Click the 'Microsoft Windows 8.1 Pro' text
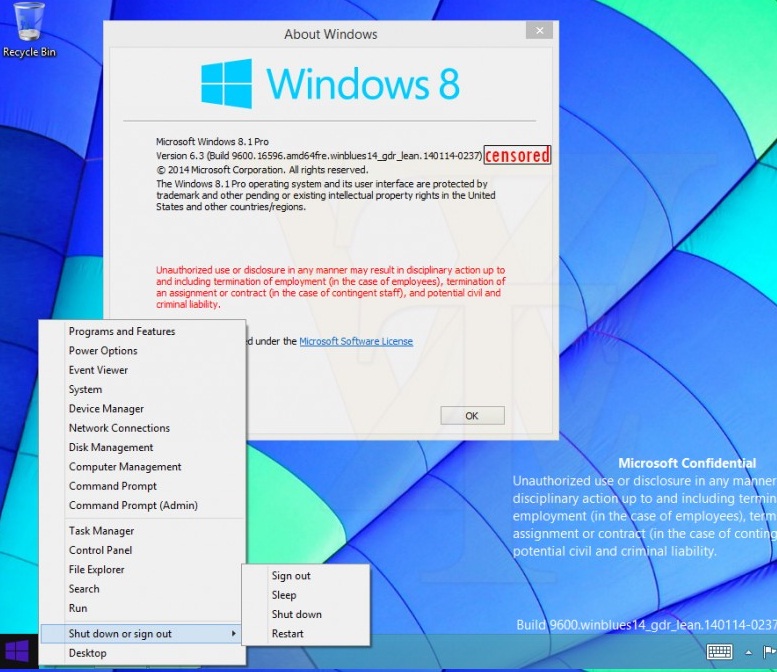 tap(213, 142)
